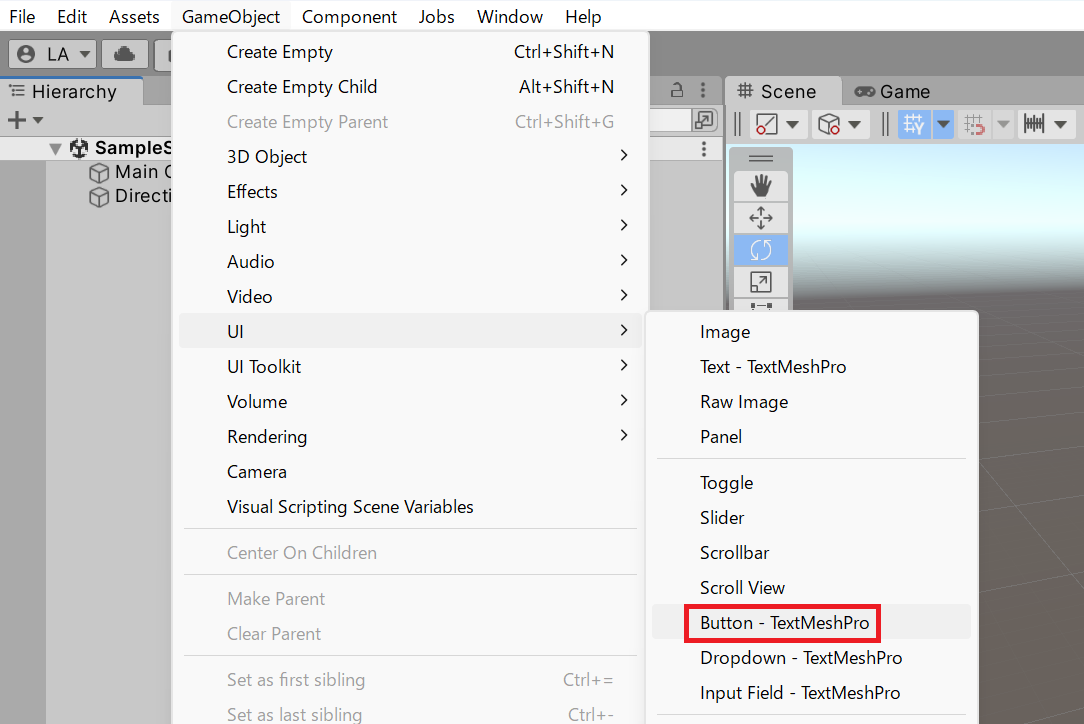Choose Scroll View from the UI submenu
Viewport: 1084px width, 724px height.
click(743, 587)
